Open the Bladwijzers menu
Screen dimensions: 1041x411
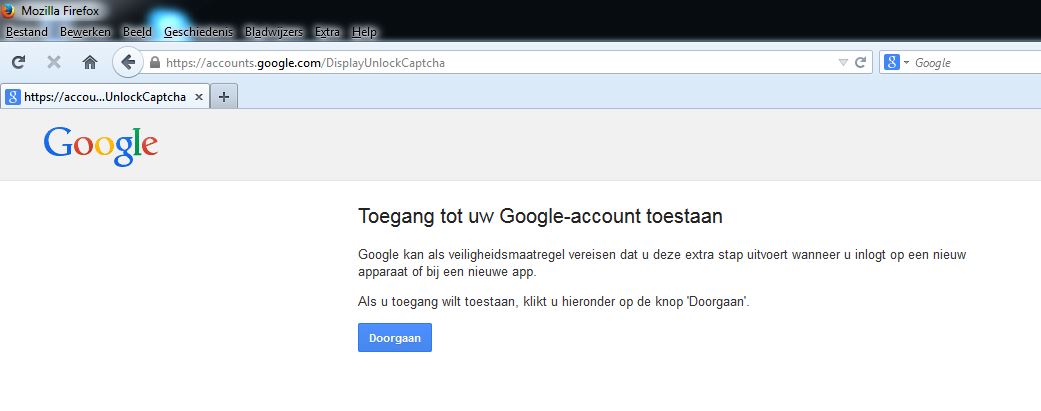(x=274, y=32)
